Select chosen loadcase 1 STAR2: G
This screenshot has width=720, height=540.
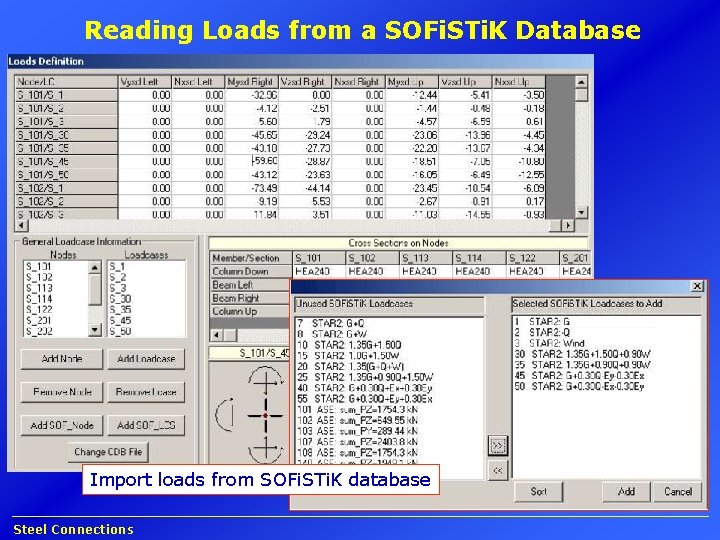(542, 322)
